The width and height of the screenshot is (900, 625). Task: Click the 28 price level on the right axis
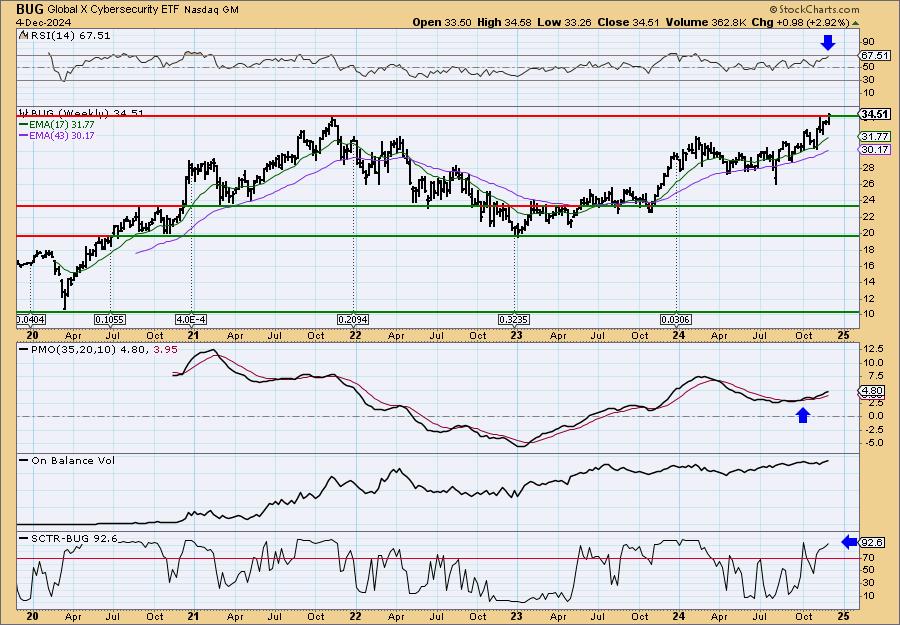(x=868, y=168)
